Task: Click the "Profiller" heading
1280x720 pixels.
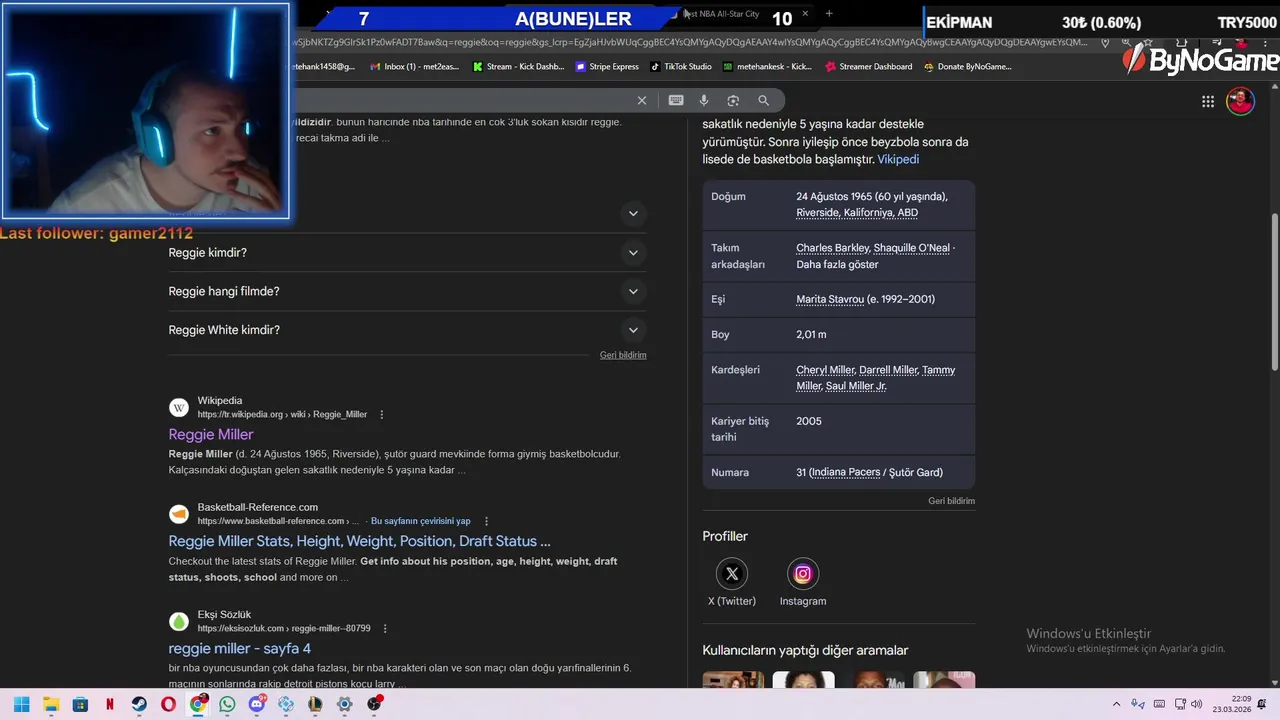Action: [x=725, y=536]
